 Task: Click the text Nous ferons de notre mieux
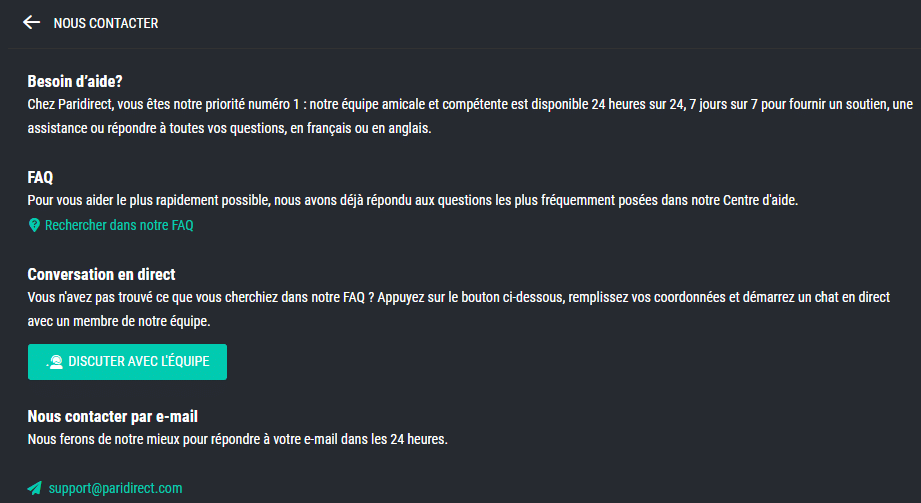coord(237,439)
